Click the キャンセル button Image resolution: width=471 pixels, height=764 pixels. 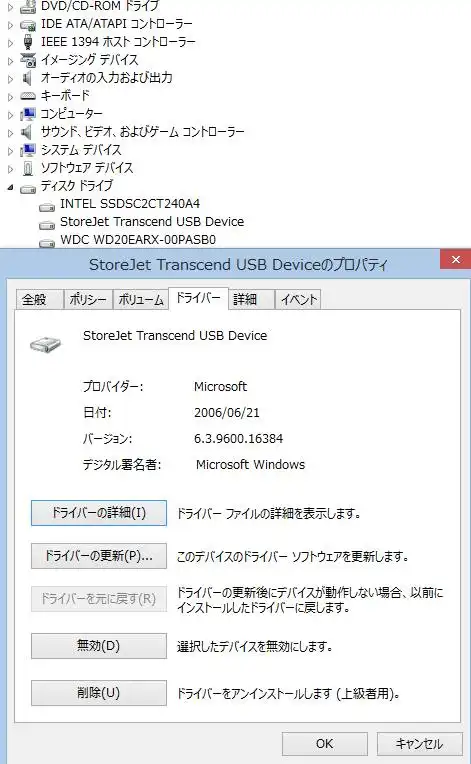point(419,744)
